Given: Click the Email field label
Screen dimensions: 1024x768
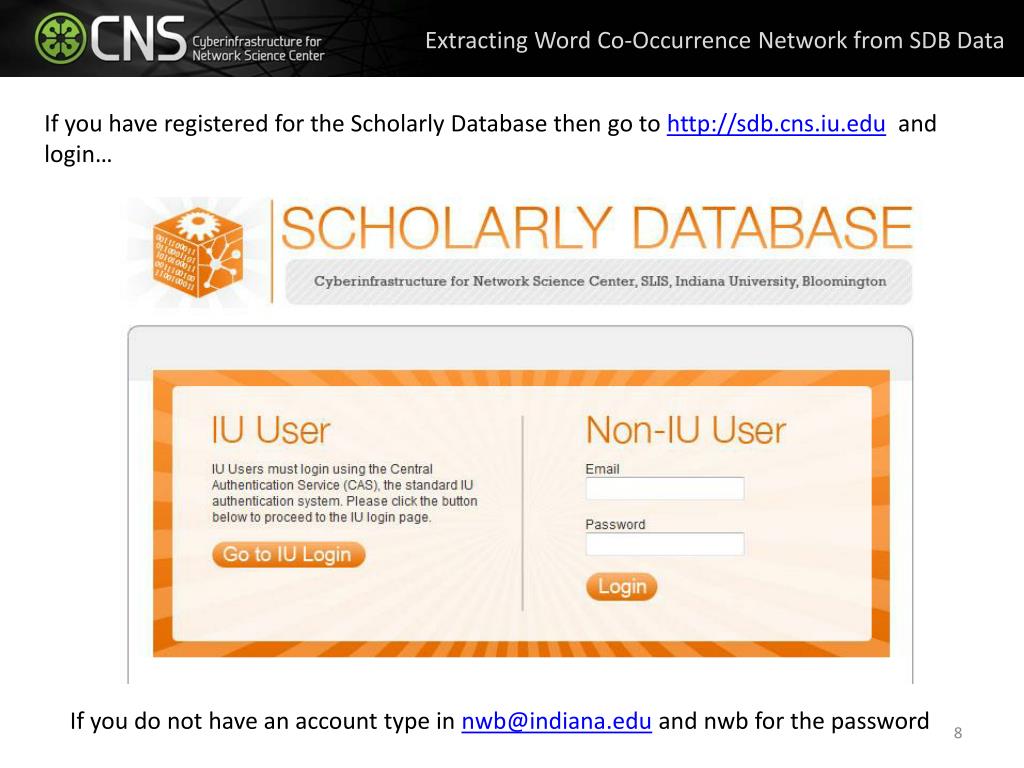Looking at the screenshot, I should coord(602,469).
